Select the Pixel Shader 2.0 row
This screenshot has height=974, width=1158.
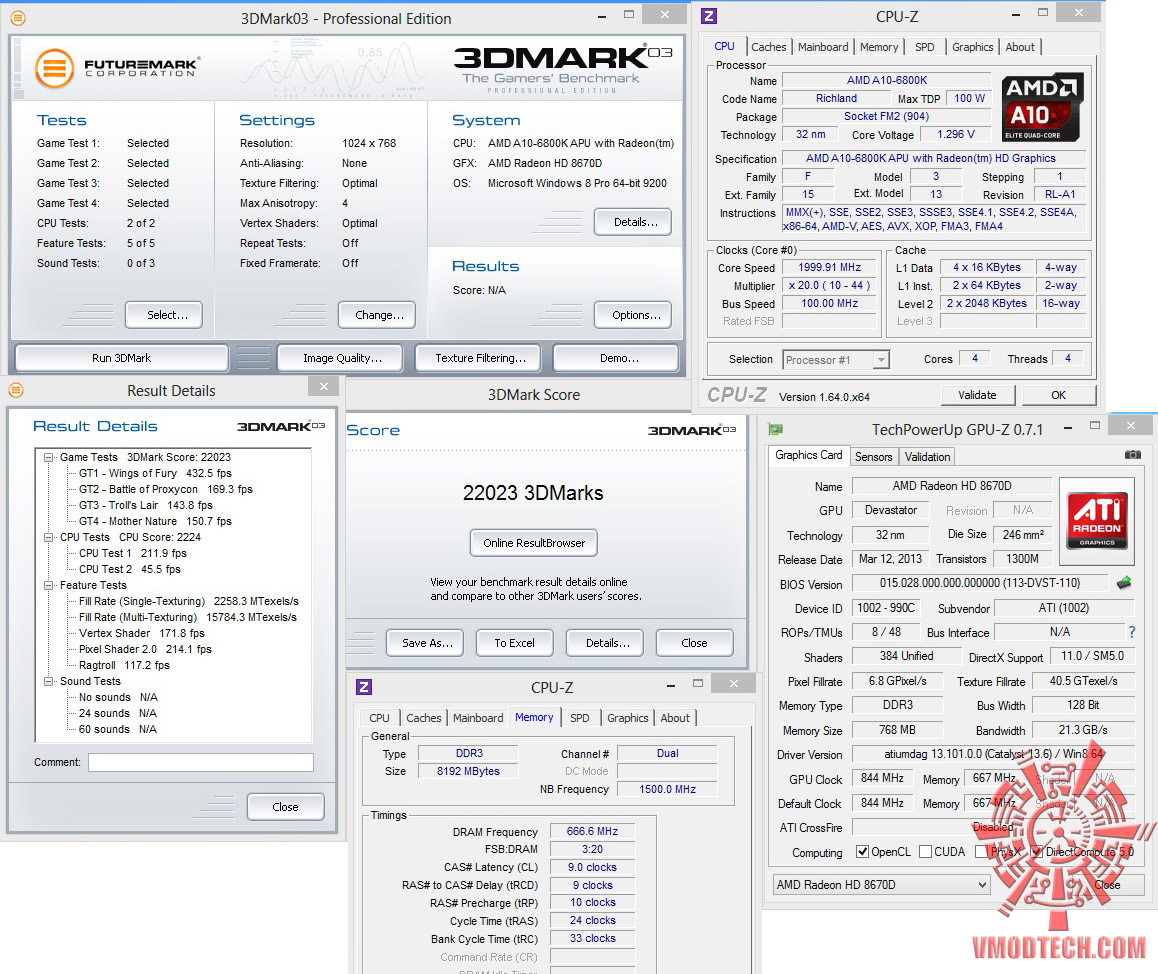coord(145,649)
